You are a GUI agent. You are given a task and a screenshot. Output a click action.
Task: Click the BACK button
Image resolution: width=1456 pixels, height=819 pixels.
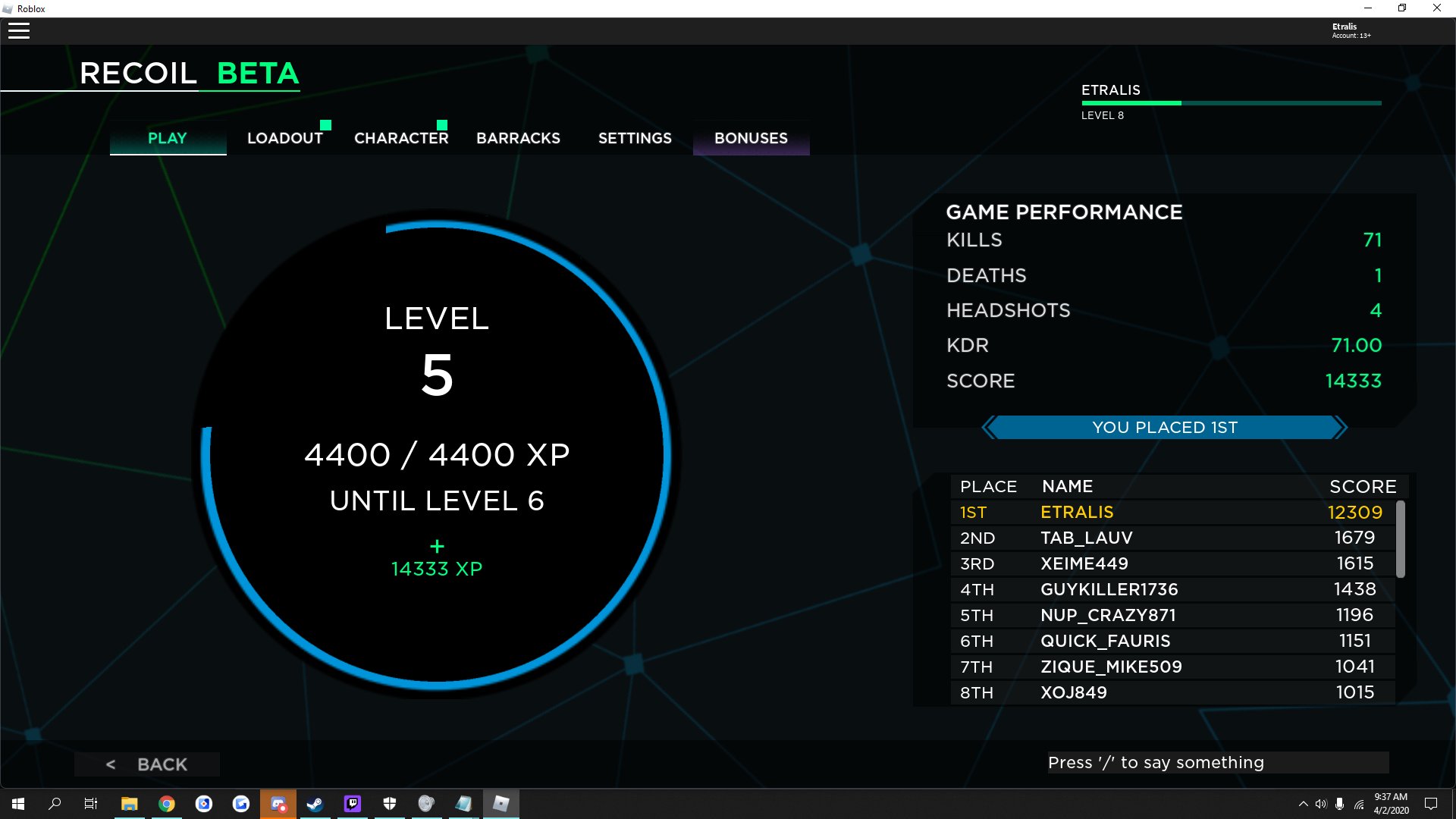click(147, 764)
